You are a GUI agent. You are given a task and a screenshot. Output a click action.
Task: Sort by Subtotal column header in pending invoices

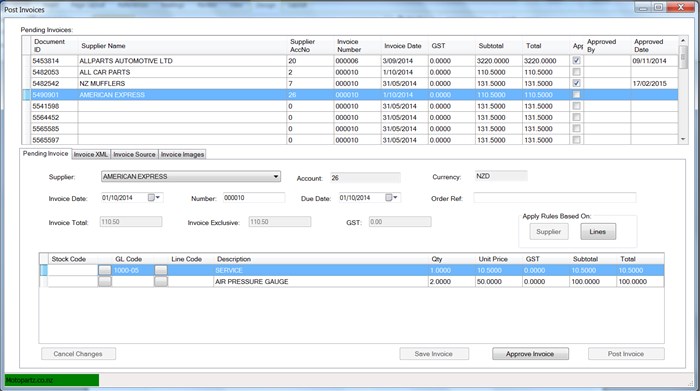coord(499,46)
